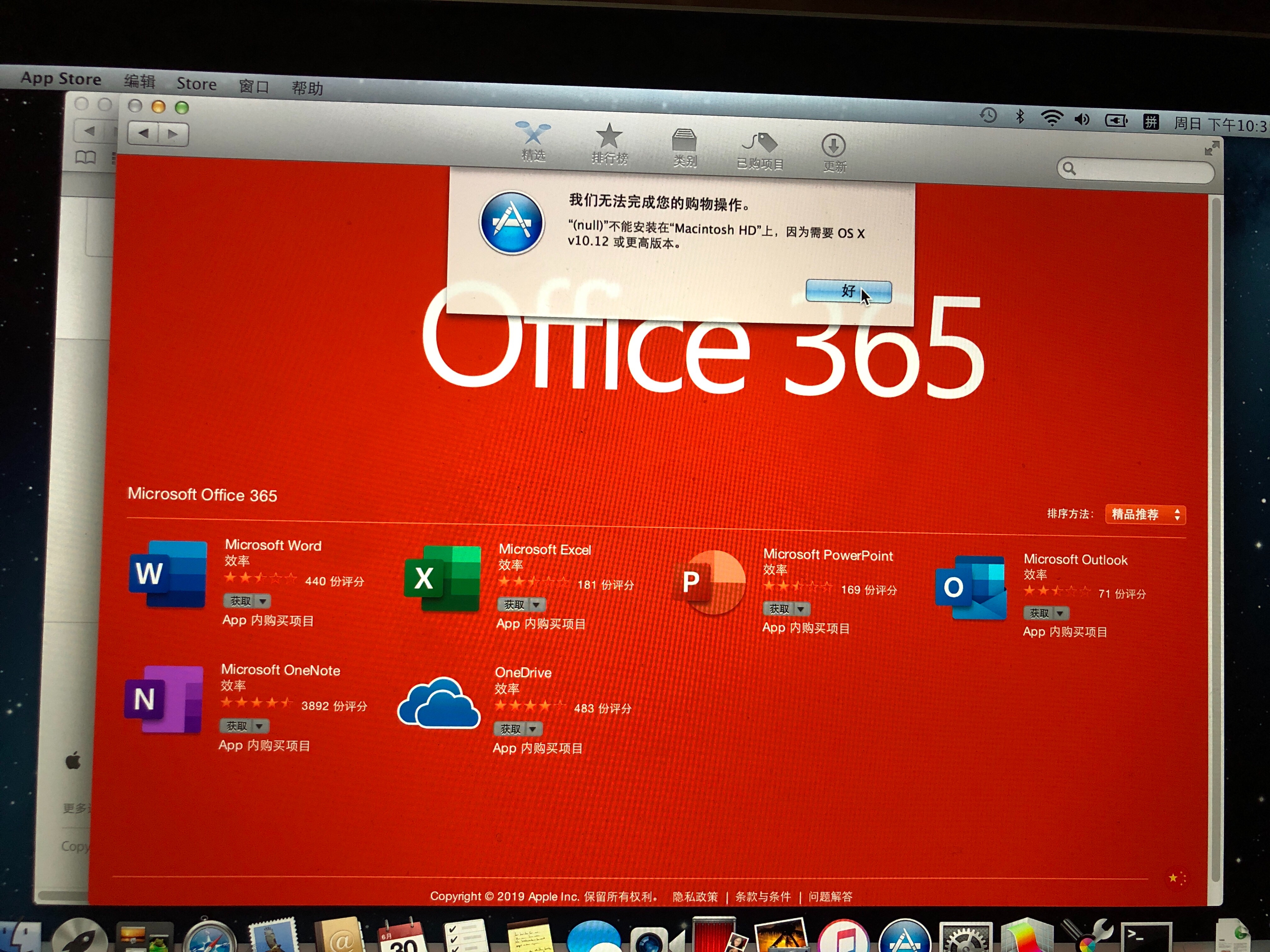
Task: Click the Microsoft Word app icon
Action: coord(168,573)
